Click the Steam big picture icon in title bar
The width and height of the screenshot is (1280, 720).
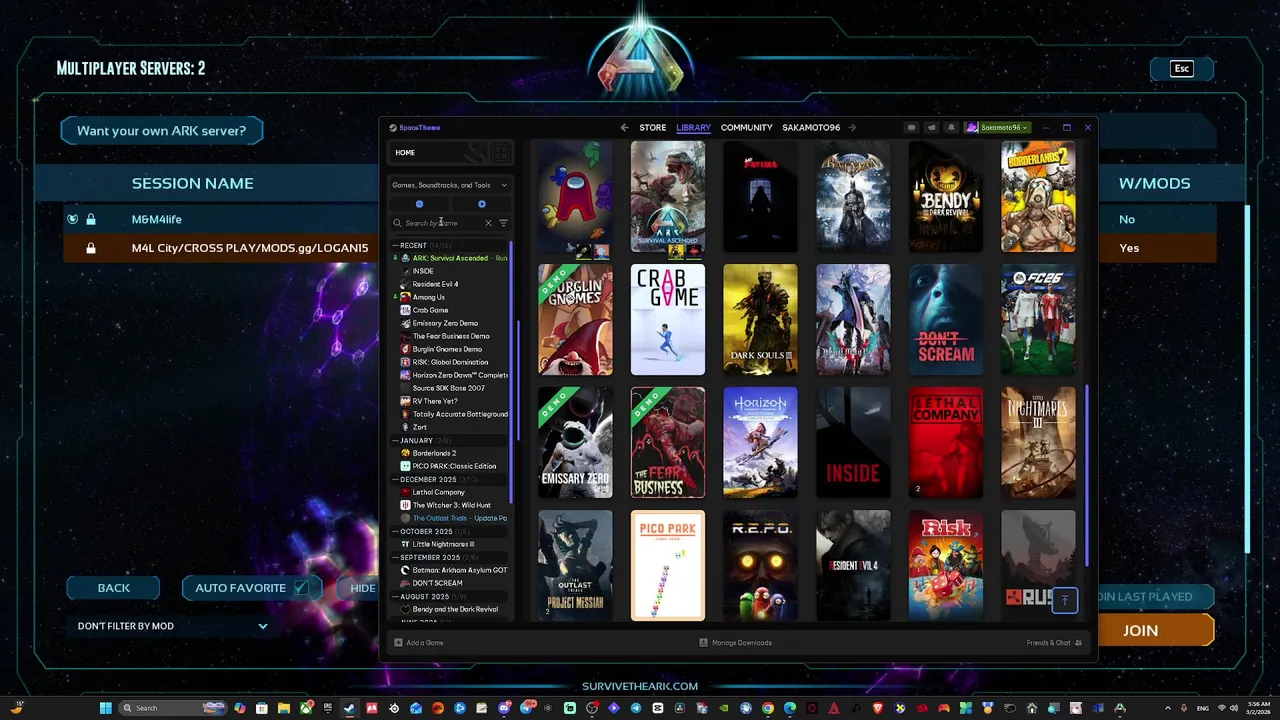pyautogui.click(x=911, y=128)
